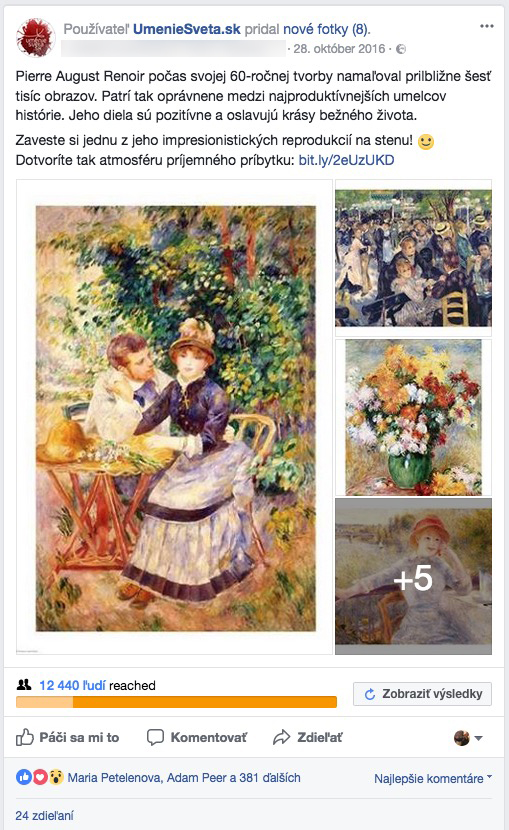Open the large Renoir garden couple painting
The height and width of the screenshot is (830, 509).
click(x=175, y=417)
